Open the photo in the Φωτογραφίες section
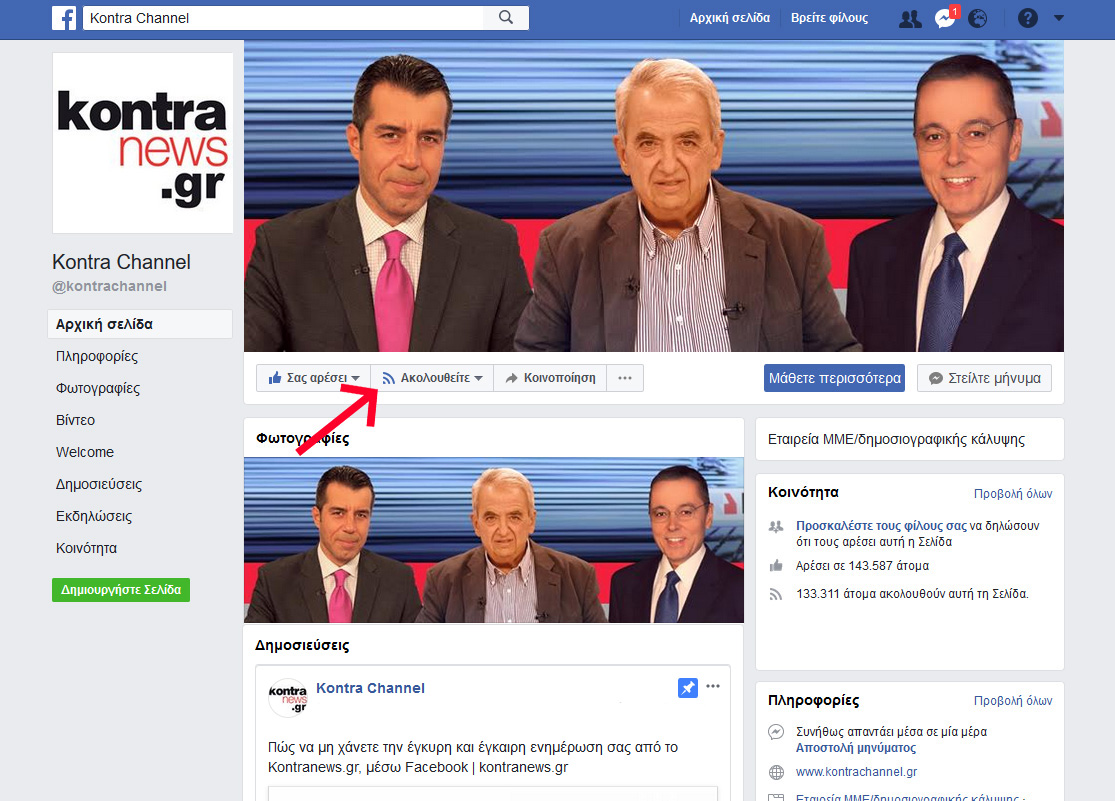The height and width of the screenshot is (801, 1115). pos(494,540)
